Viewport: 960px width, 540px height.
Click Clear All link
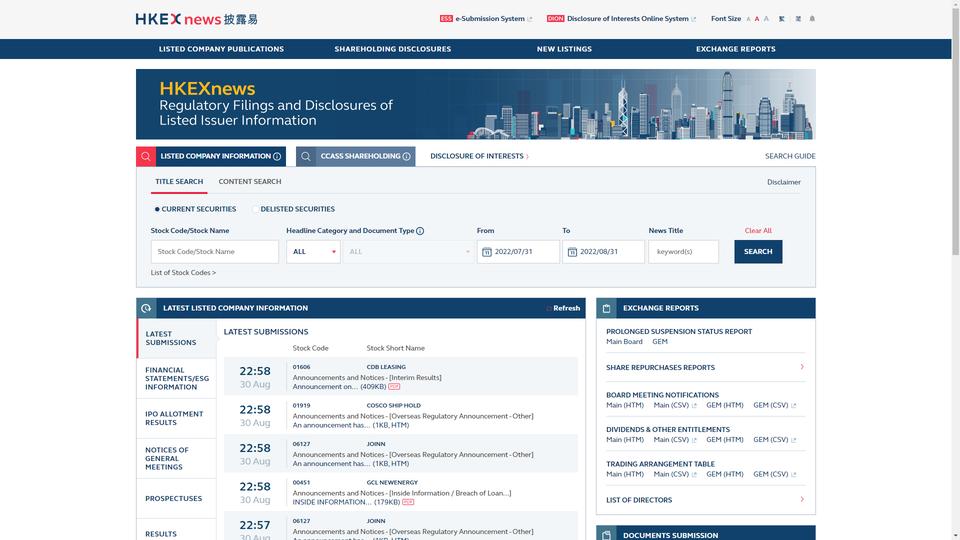tap(758, 231)
